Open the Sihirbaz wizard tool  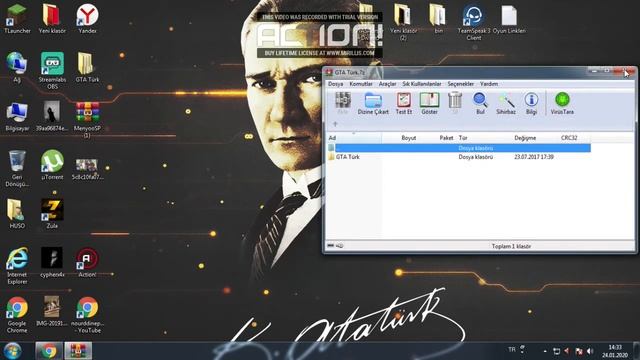[x=506, y=103]
